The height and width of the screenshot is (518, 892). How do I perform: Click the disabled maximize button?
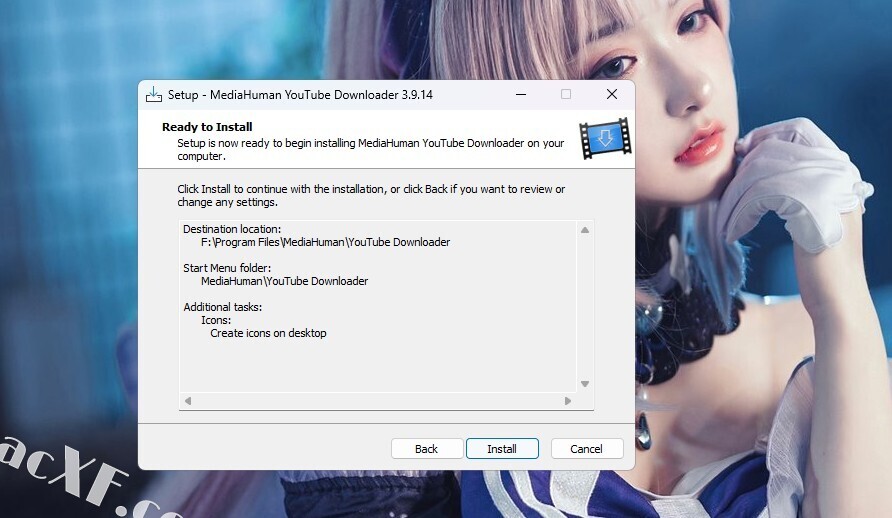point(565,94)
